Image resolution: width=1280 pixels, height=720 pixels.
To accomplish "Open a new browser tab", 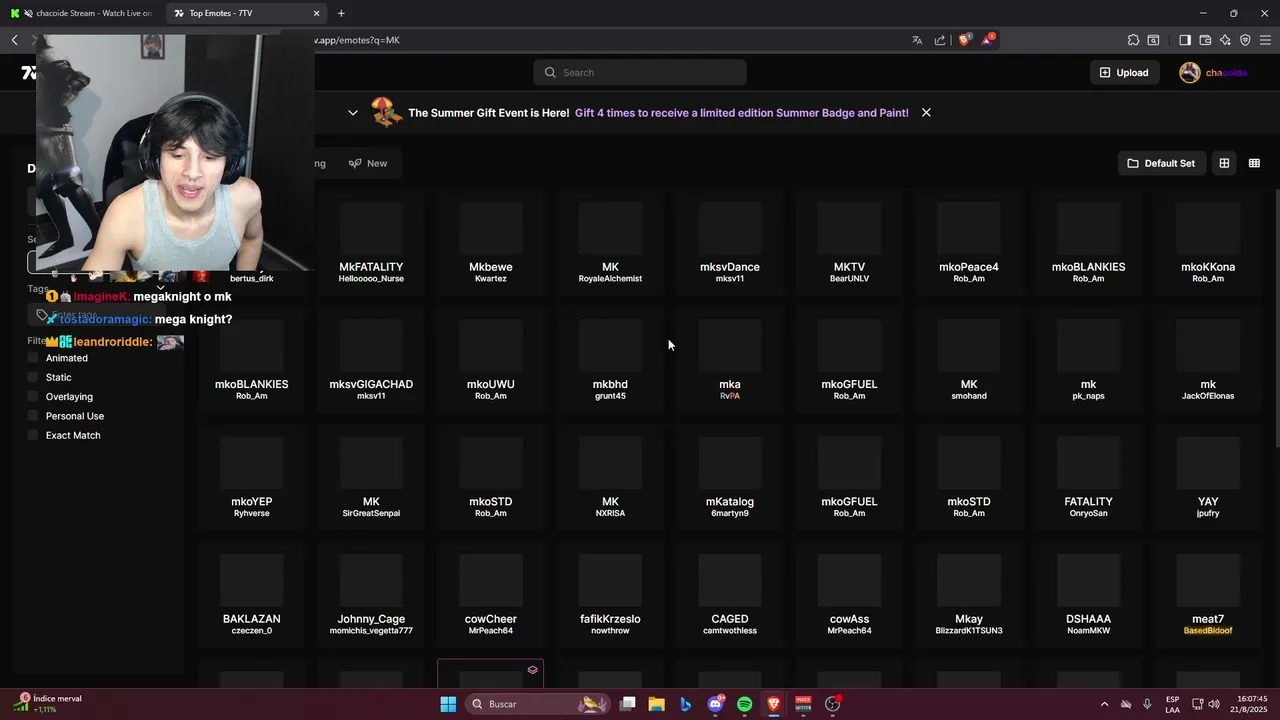I will 341,13.
